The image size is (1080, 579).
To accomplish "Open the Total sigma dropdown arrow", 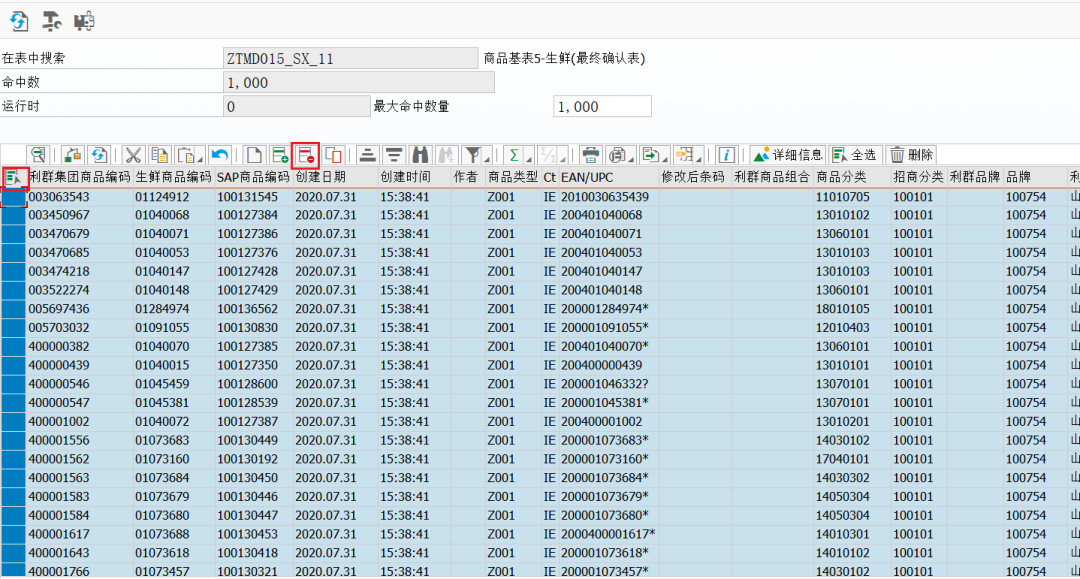I will click(528, 159).
